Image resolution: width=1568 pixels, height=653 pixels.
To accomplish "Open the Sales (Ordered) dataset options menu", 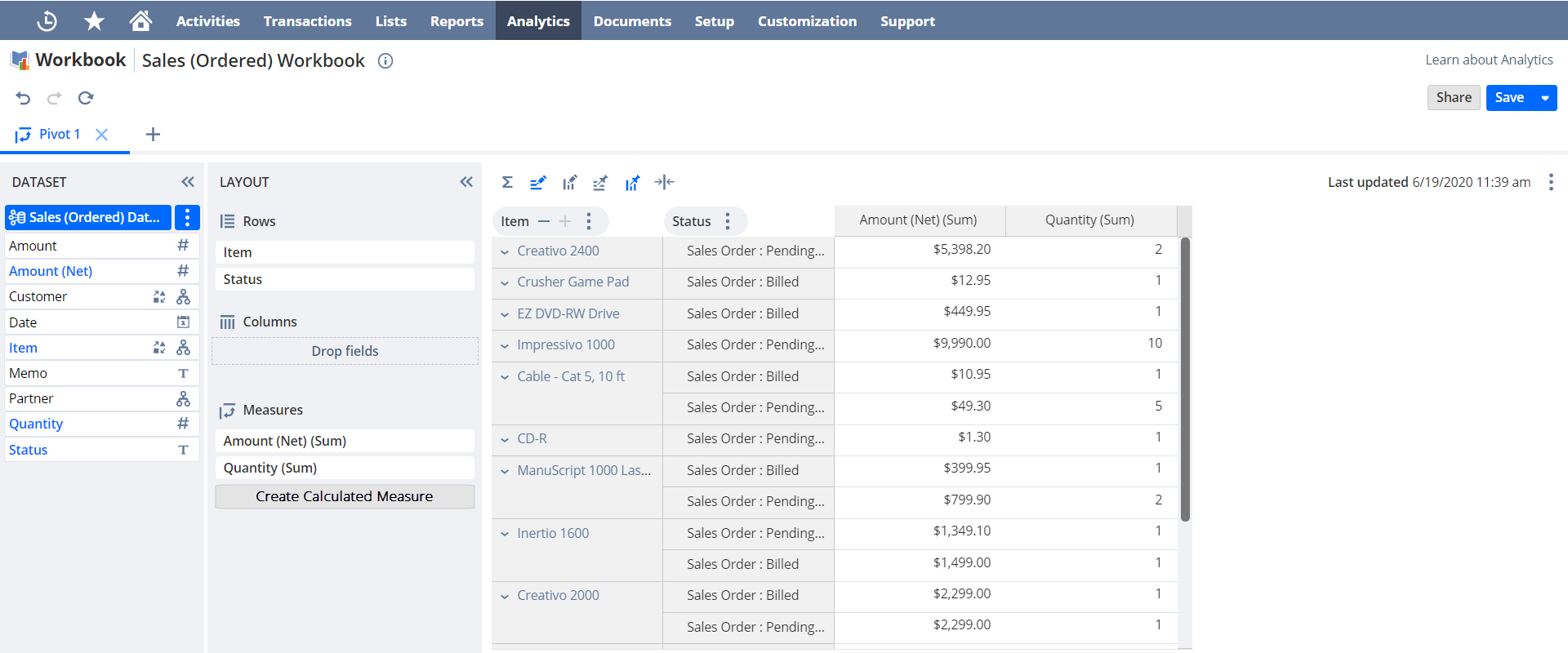I will coord(187,217).
